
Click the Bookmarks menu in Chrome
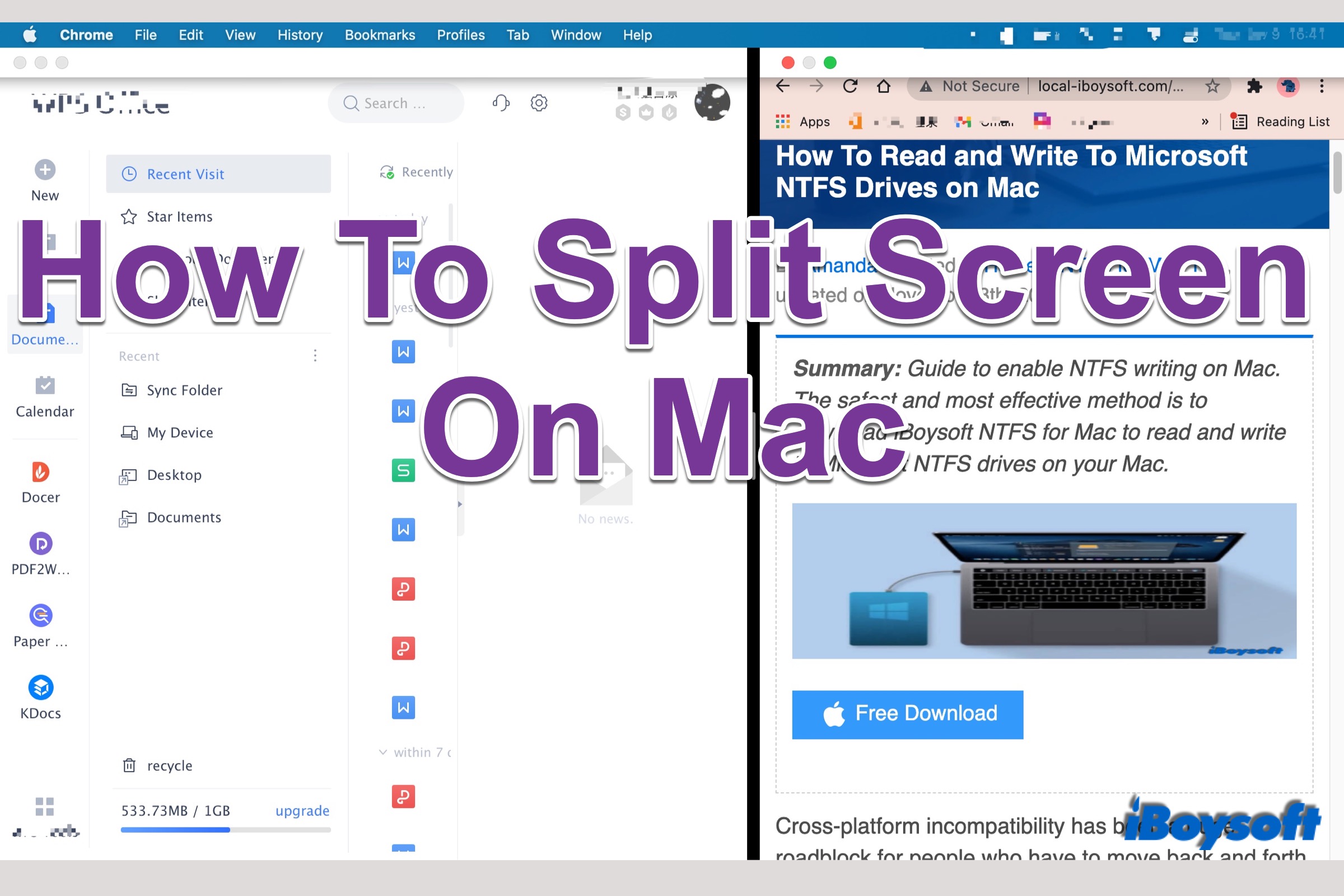pos(379,35)
